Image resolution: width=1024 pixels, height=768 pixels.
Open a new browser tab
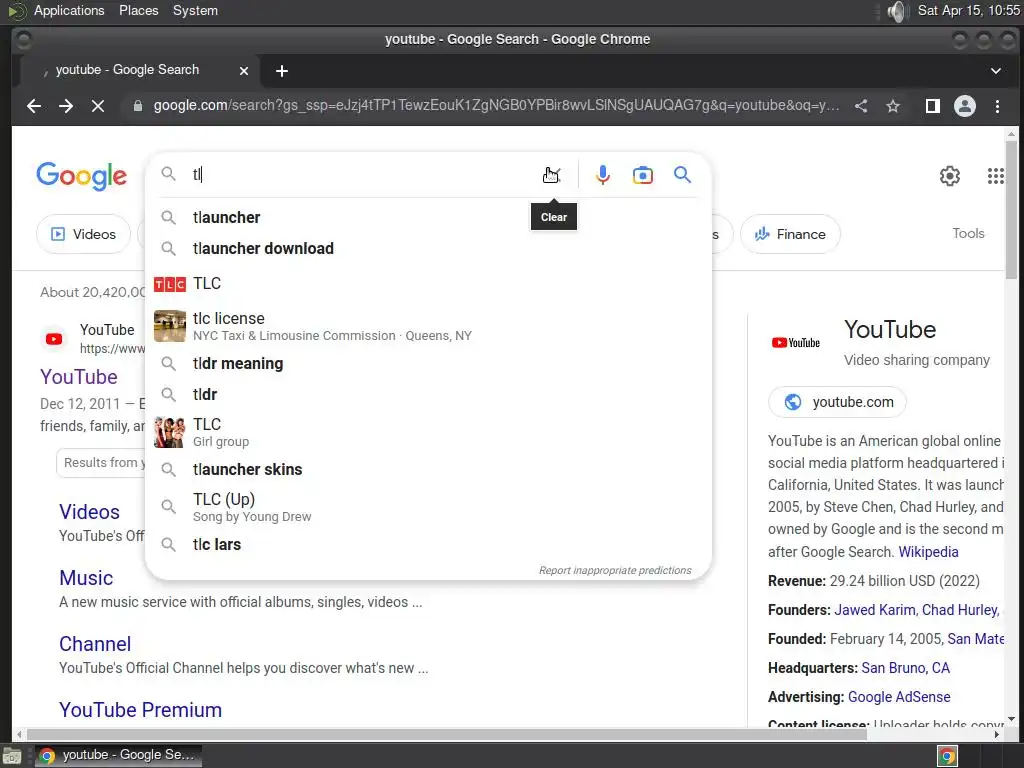pos(282,71)
